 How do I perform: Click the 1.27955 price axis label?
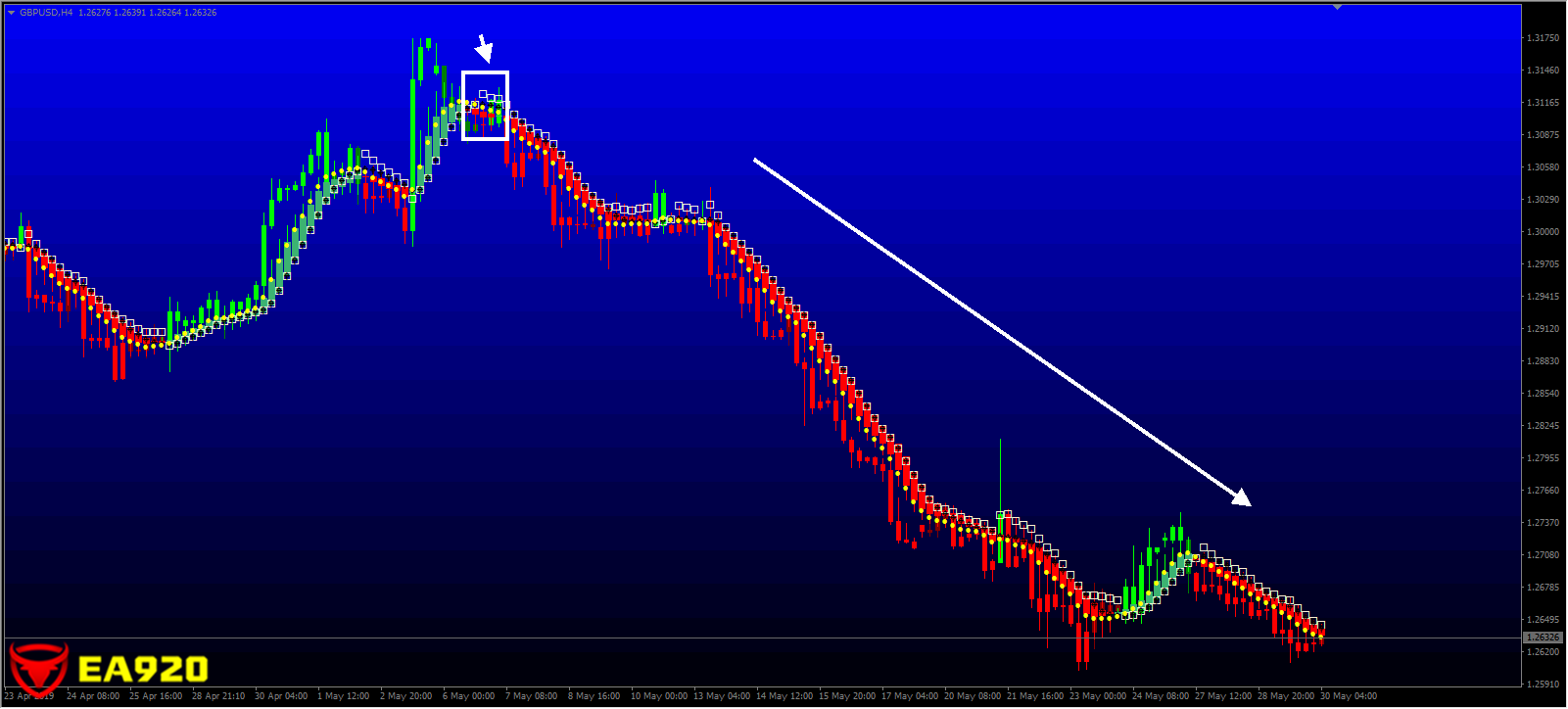point(1543,458)
